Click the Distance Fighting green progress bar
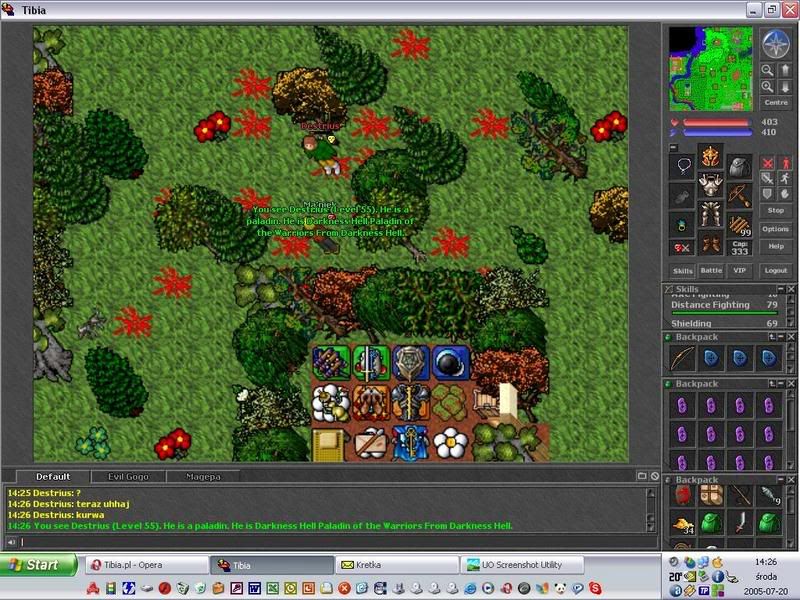Viewport: 800px width, 600px height. pos(724,313)
